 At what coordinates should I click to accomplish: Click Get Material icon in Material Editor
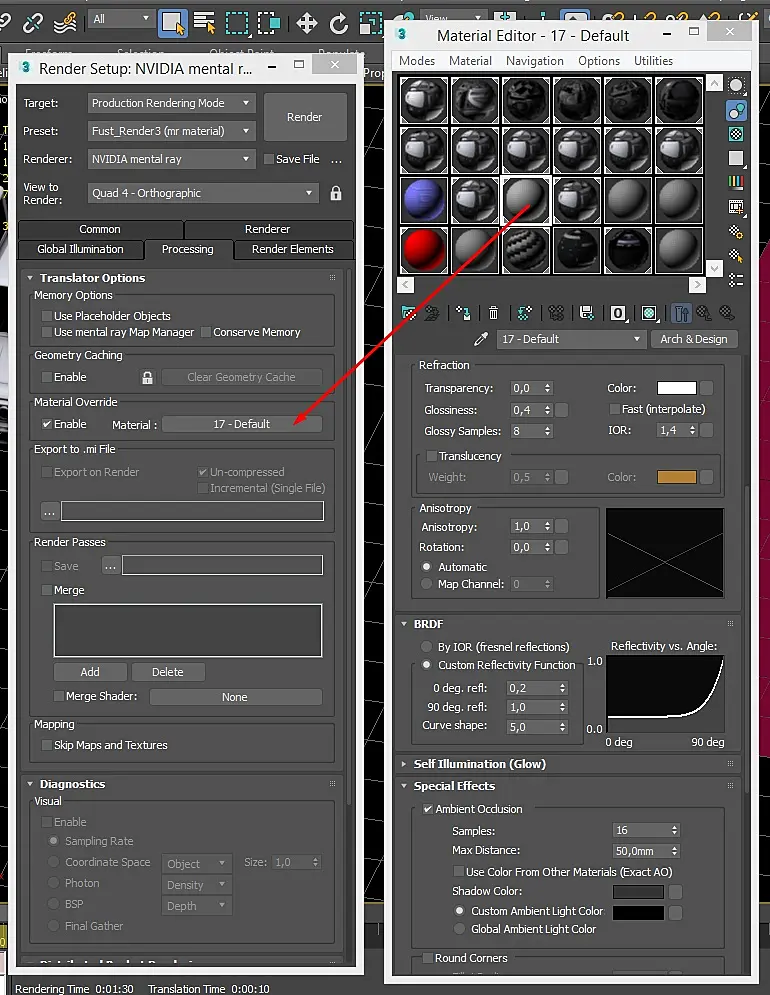click(x=408, y=313)
